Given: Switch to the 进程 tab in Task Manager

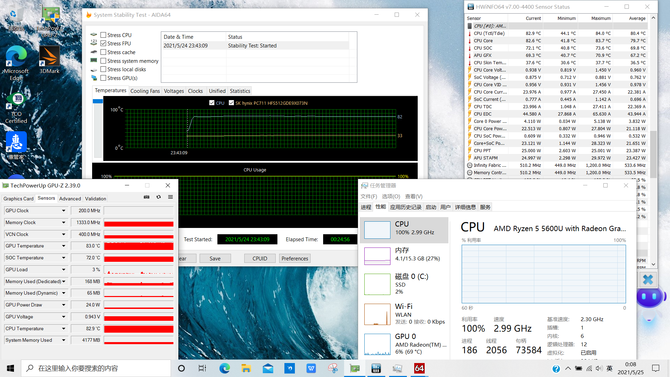Looking at the screenshot, I should click(x=366, y=207).
